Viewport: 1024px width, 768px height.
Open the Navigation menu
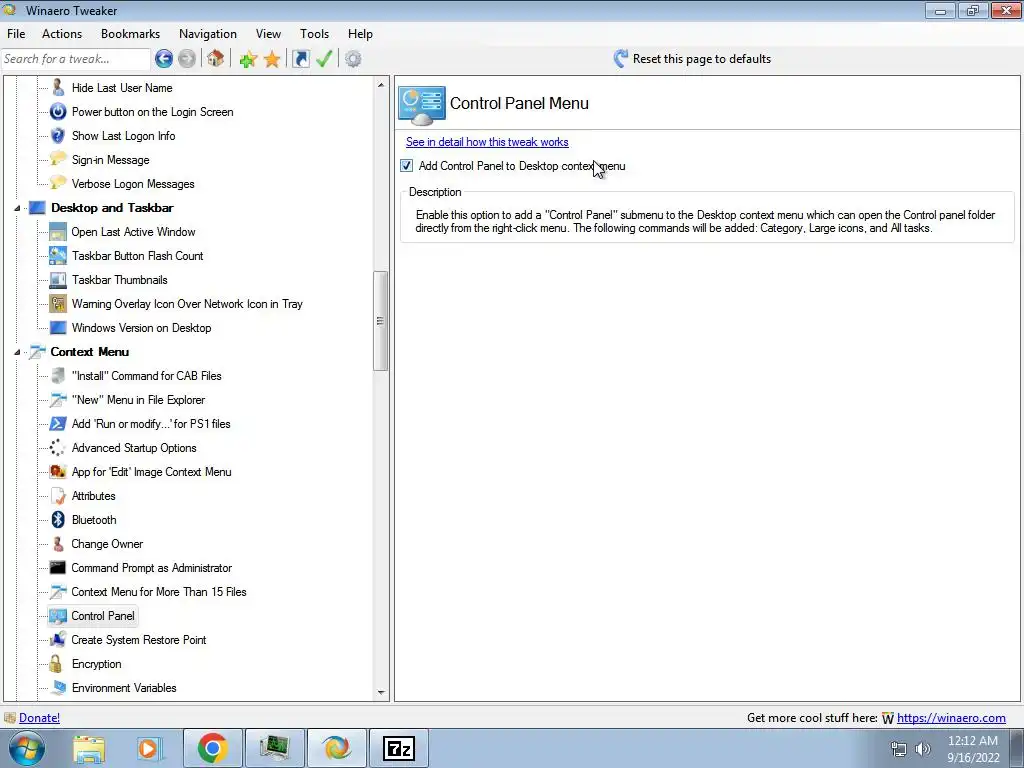click(x=208, y=34)
